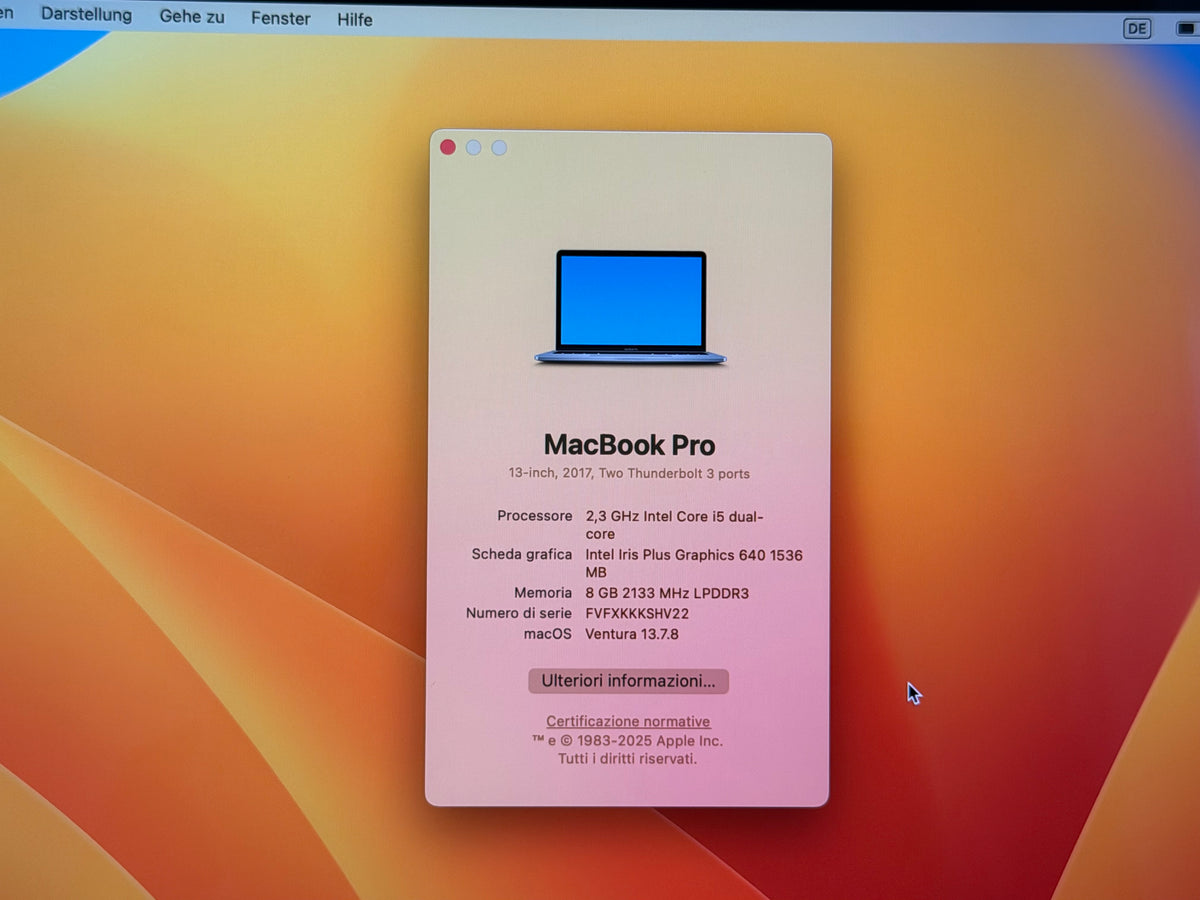The image size is (1200, 900).
Task: Open the Gehe zu menu
Action: [x=192, y=17]
